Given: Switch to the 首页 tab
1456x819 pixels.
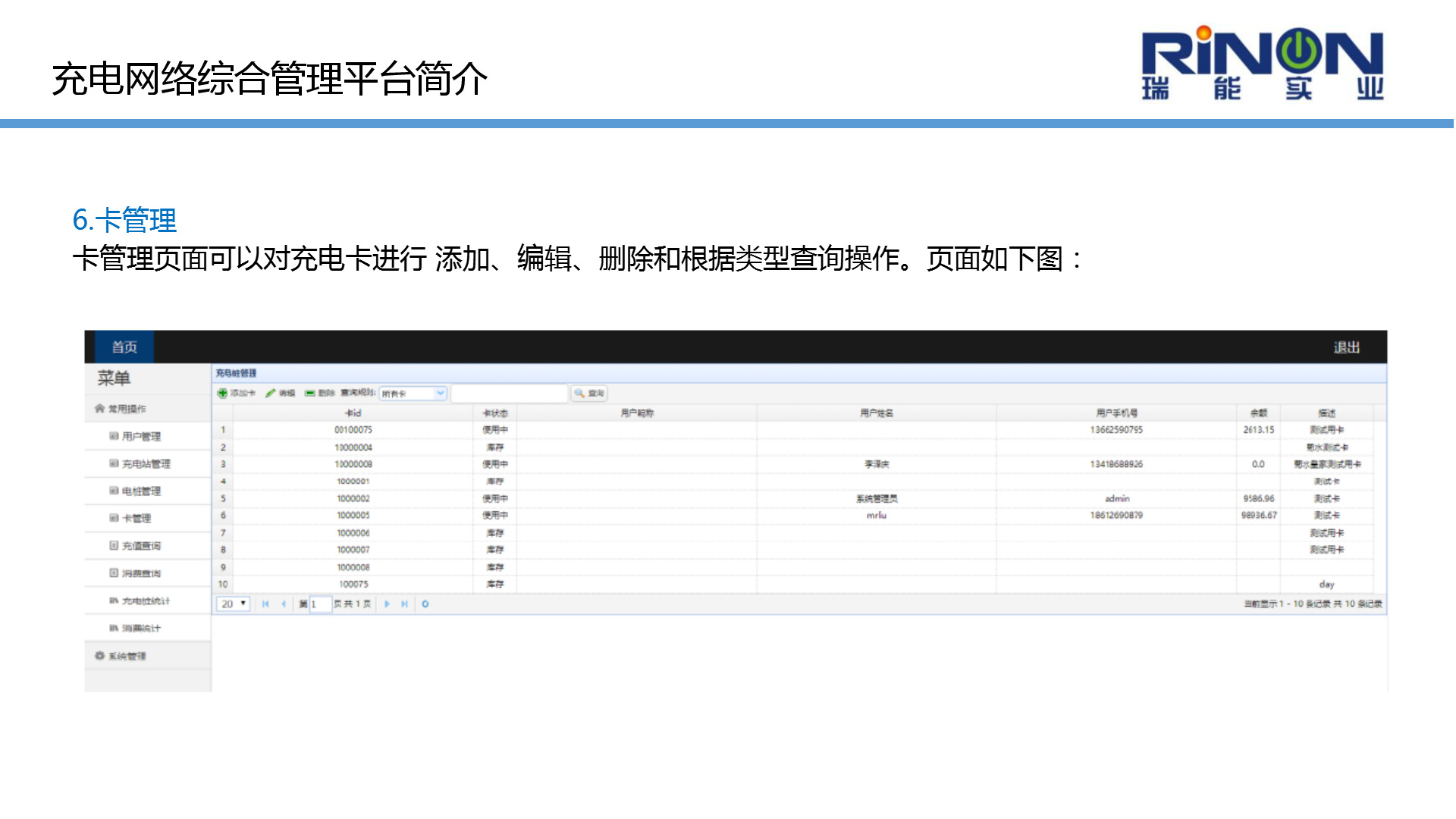Looking at the screenshot, I should click(x=124, y=347).
